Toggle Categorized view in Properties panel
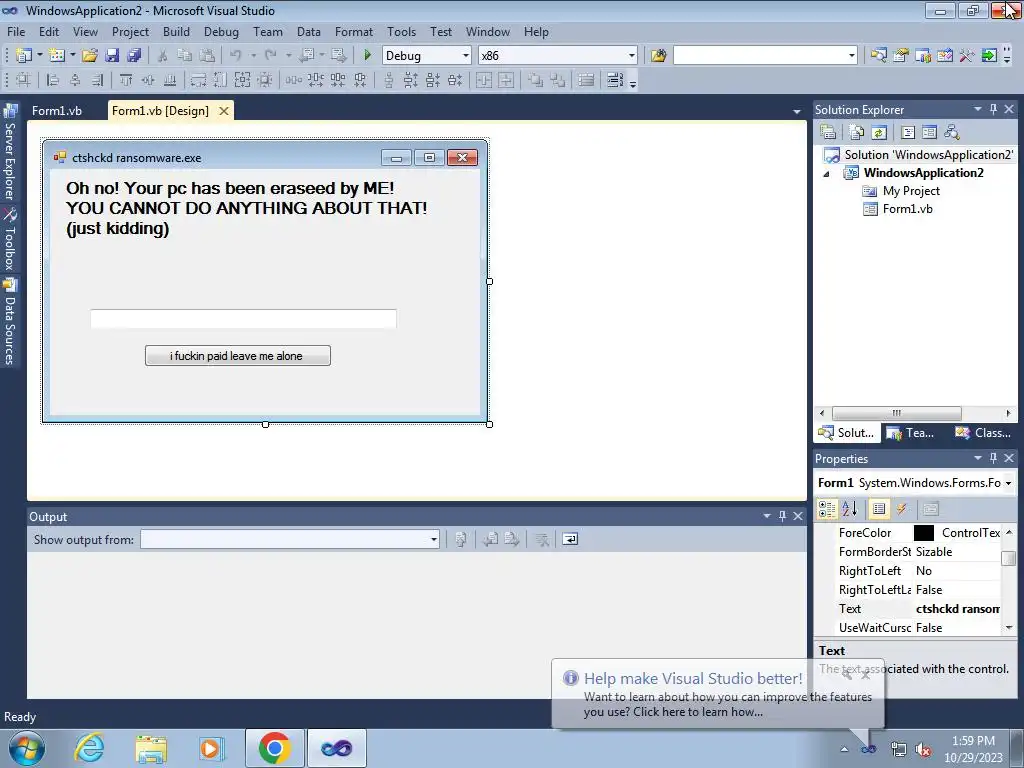Image resolution: width=1024 pixels, height=768 pixels. (x=827, y=509)
